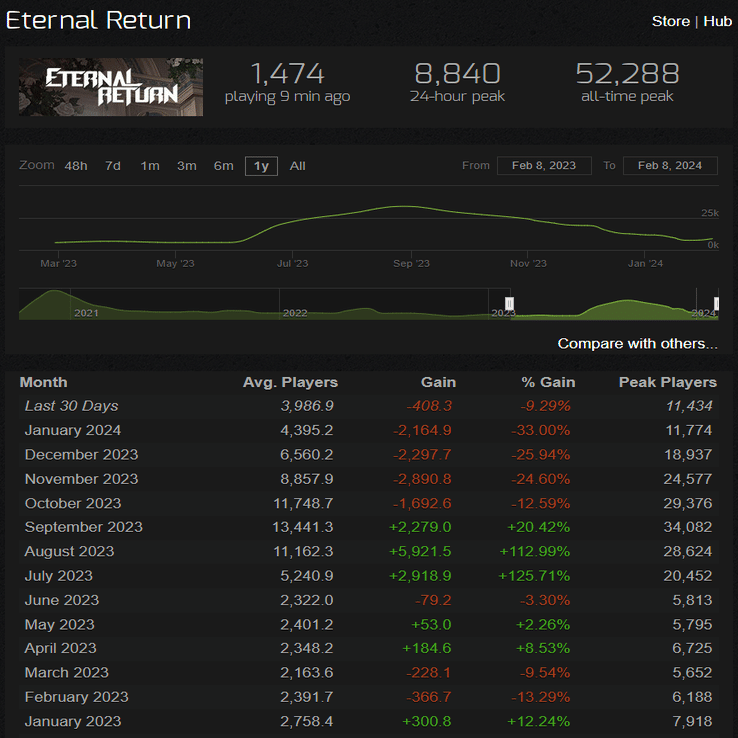
Task: Click the Eternal Return page title
Action: tap(98, 20)
